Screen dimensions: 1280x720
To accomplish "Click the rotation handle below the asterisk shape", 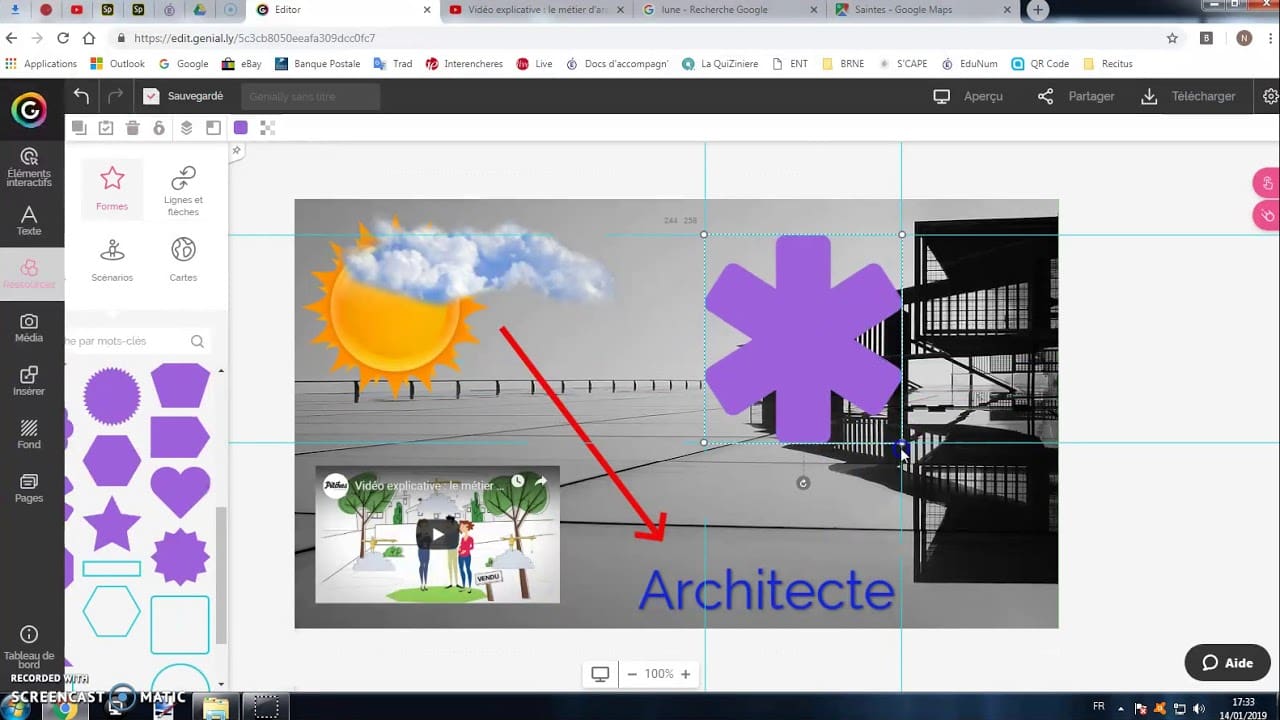I will pyautogui.click(x=803, y=483).
